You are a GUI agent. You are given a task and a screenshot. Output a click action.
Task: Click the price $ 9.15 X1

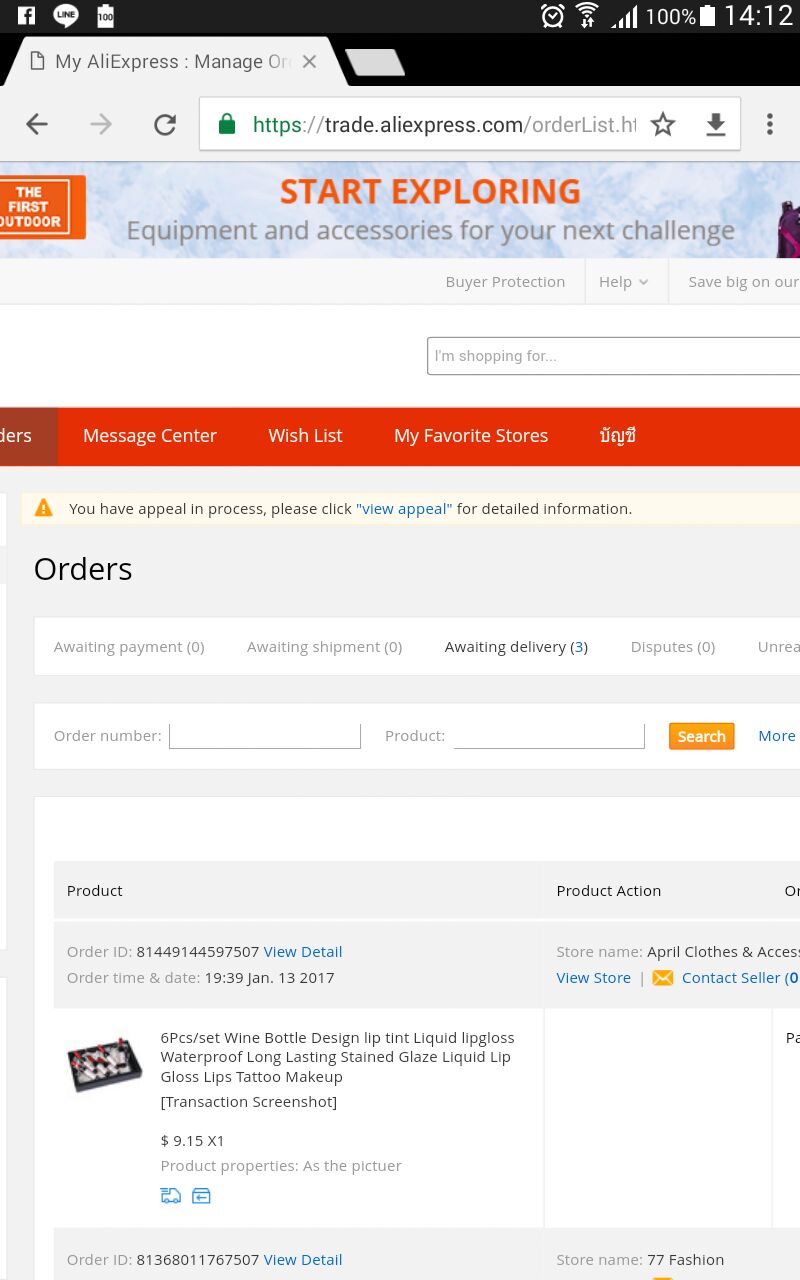193,1140
